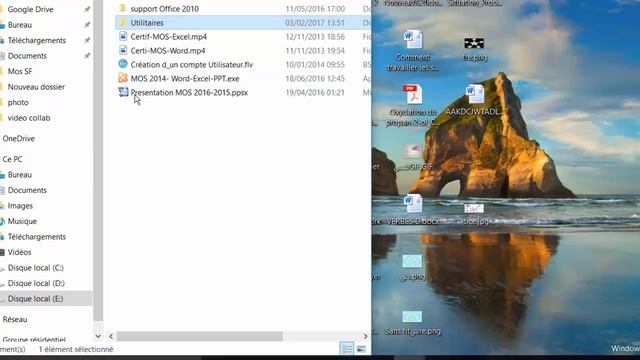Viewport: 640px width, 360px height.
Task: Click the navigation pane scroll down arrow
Action: point(98,336)
